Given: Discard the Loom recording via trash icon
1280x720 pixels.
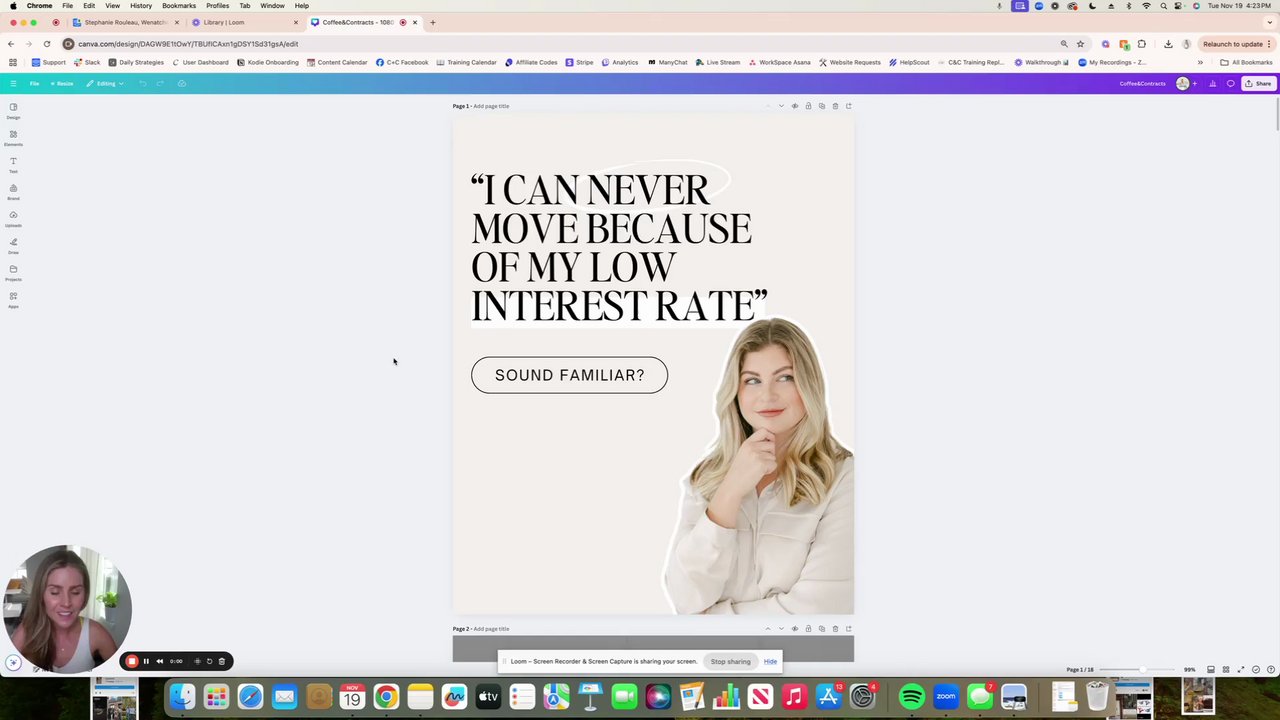Looking at the screenshot, I should pyautogui.click(x=222, y=661).
